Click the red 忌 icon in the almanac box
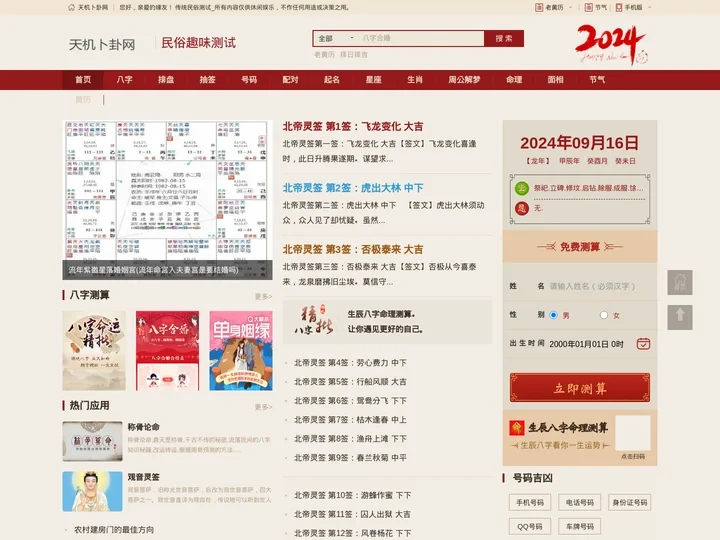Image resolution: width=720 pixels, height=540 pixels. point(522,208)
